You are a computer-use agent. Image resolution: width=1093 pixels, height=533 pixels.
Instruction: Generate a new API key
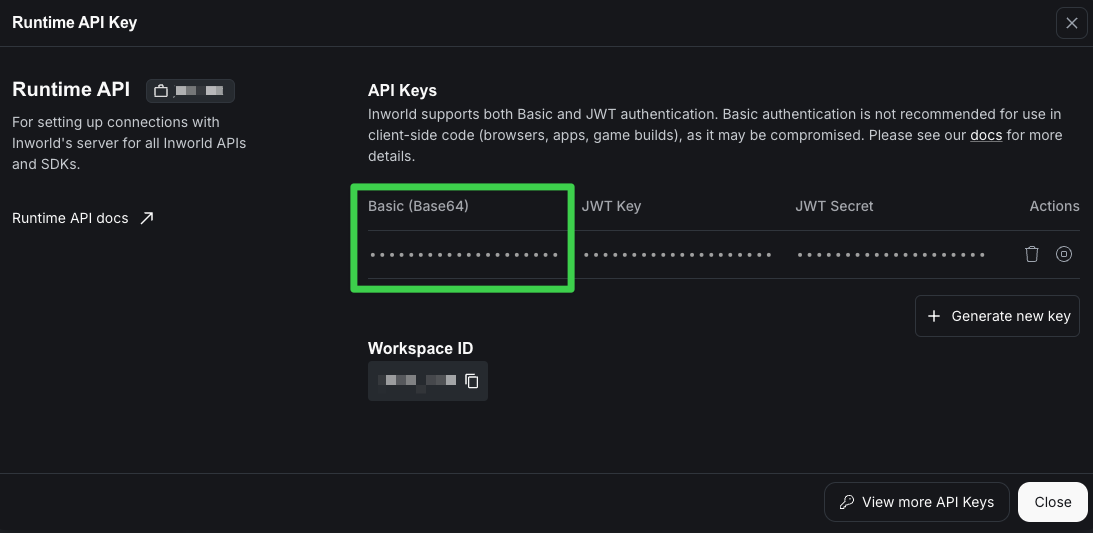[997, 316]
